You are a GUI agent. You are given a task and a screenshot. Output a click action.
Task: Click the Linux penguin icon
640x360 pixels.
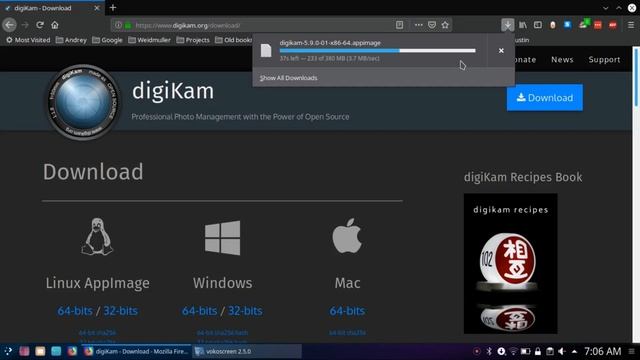pyautogui.click(x=97, y=237)
